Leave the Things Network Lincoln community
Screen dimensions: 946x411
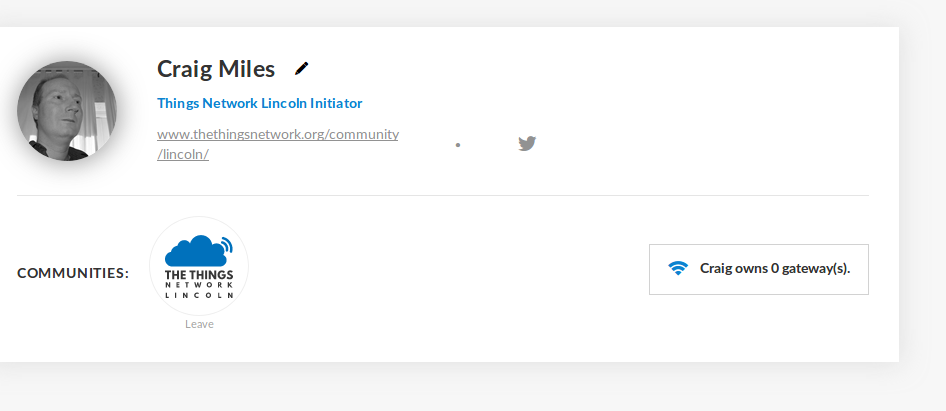(199, 324)
